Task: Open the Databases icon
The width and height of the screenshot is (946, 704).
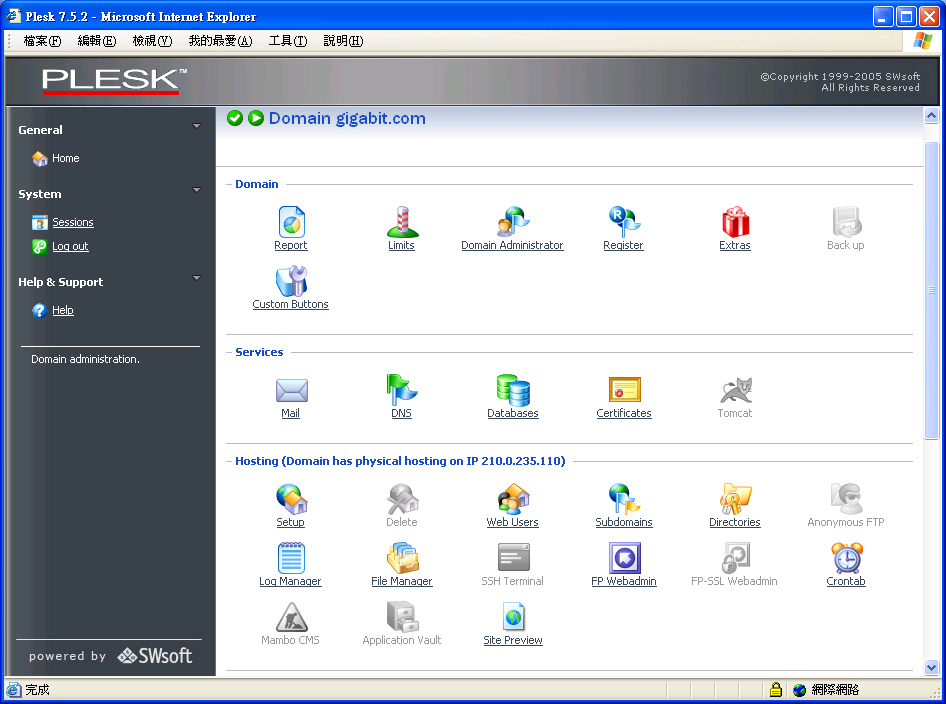Action: click(512, 390)
